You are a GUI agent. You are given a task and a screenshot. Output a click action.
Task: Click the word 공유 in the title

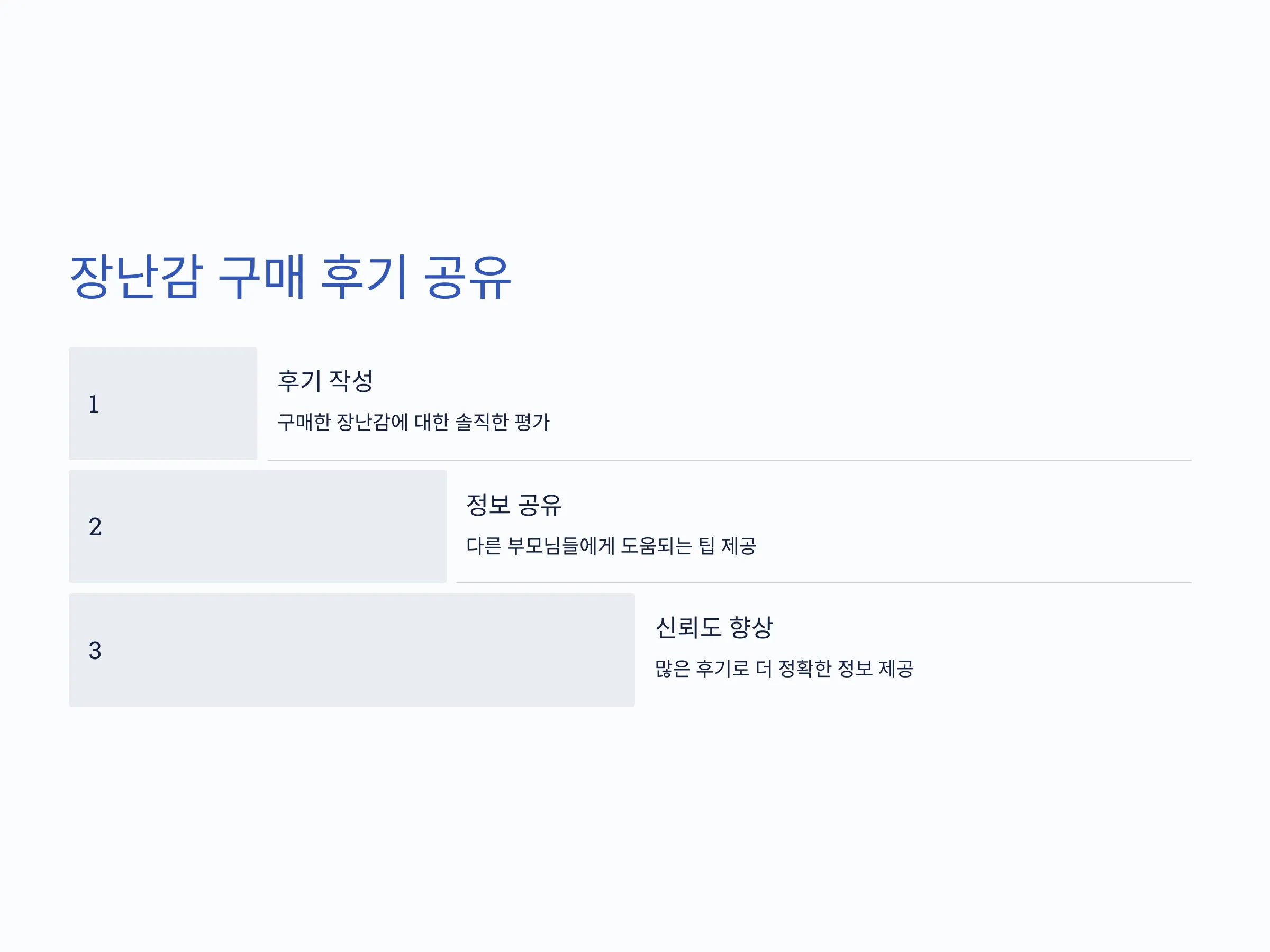click(467, 278)
